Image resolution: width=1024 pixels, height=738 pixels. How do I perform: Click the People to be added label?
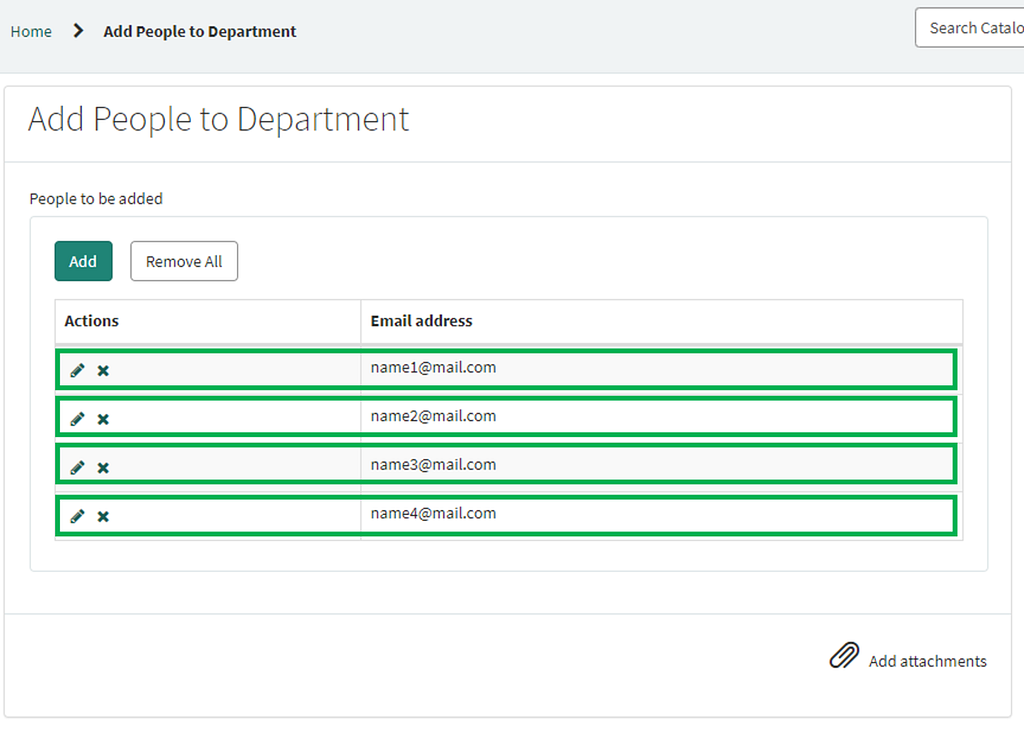pyautogui.click(x=96, y=199)
